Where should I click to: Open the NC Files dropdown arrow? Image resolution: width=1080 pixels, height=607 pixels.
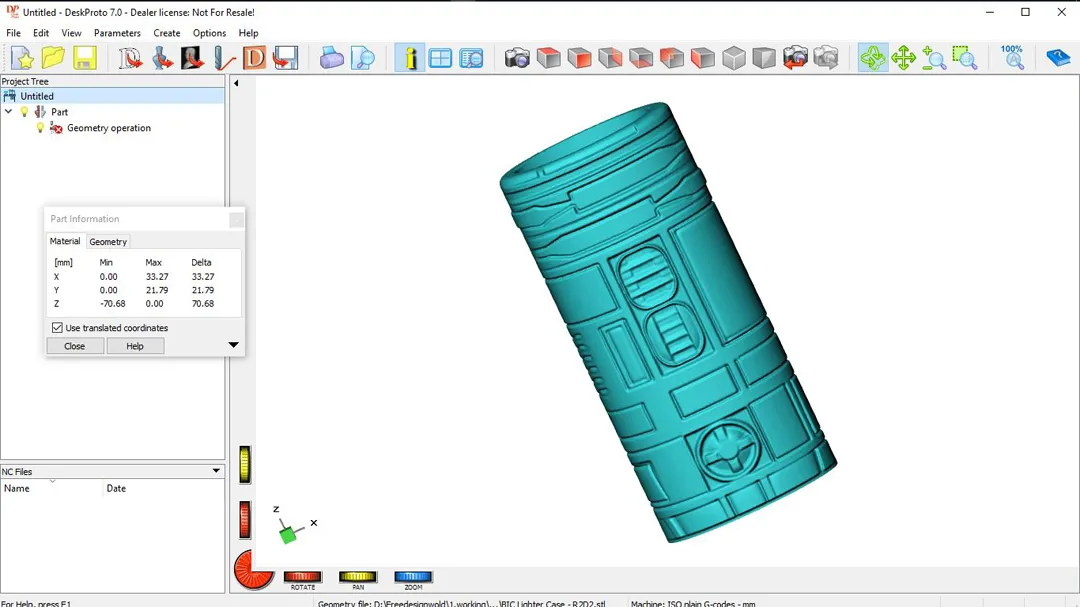(x=216, y=471)
